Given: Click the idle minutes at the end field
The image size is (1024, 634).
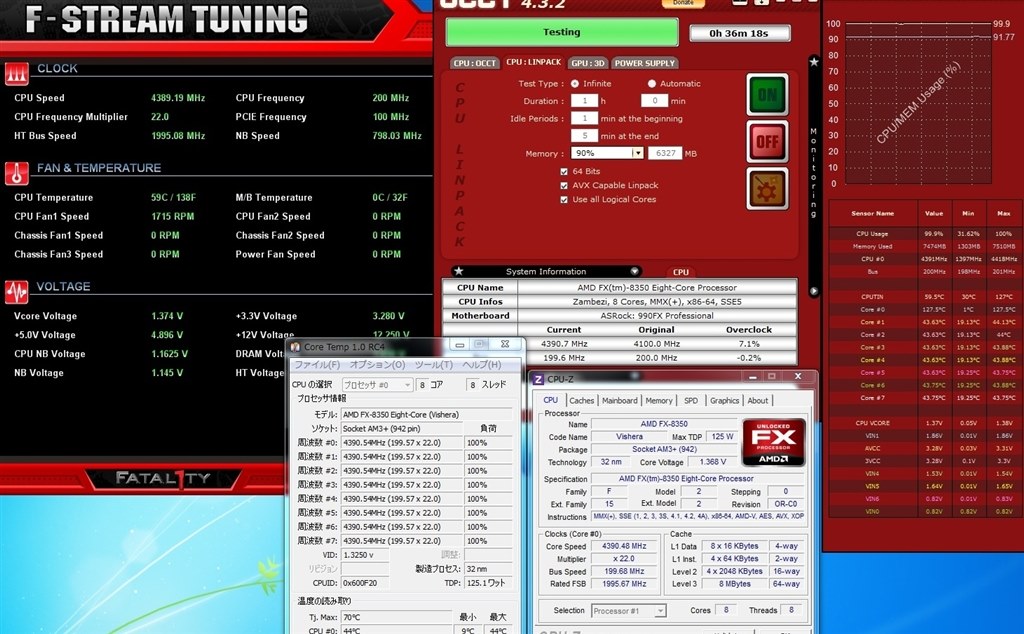Looking at the screenshot, I should click(584, 136).
